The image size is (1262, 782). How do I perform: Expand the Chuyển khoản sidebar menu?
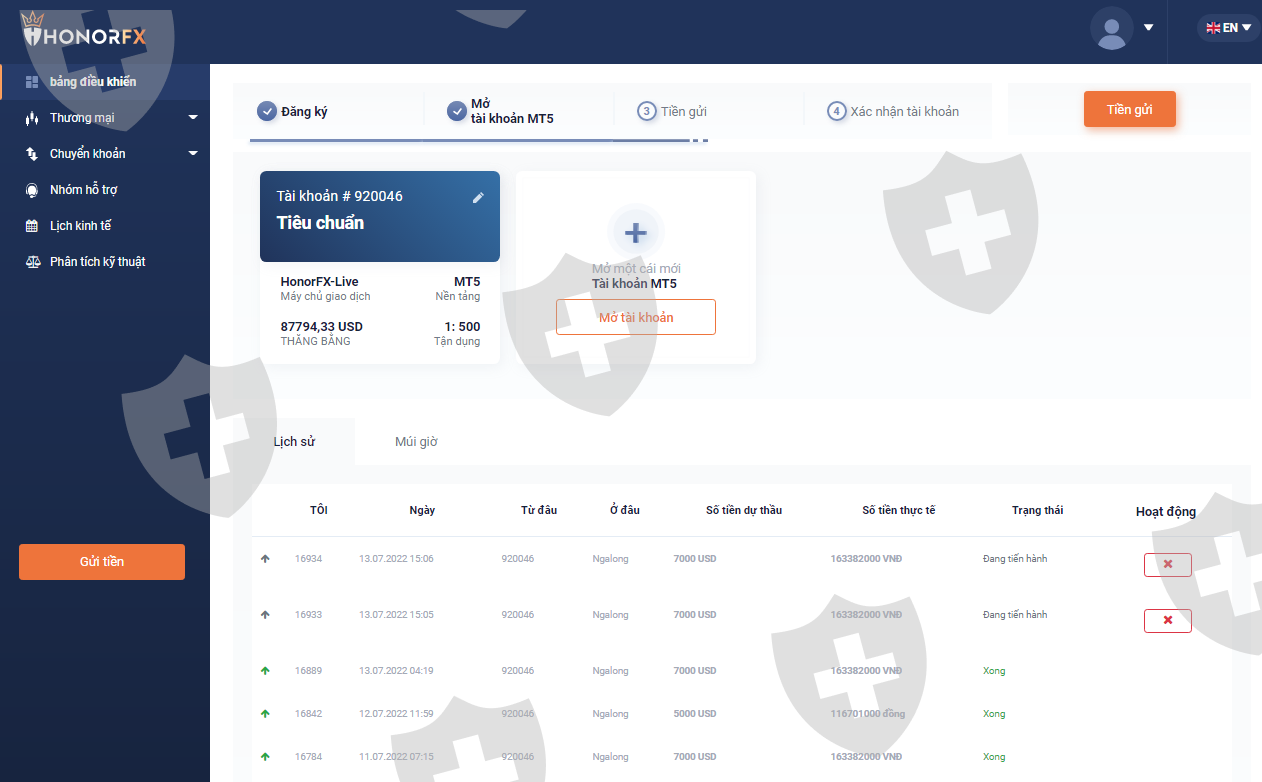click(192, 154)
